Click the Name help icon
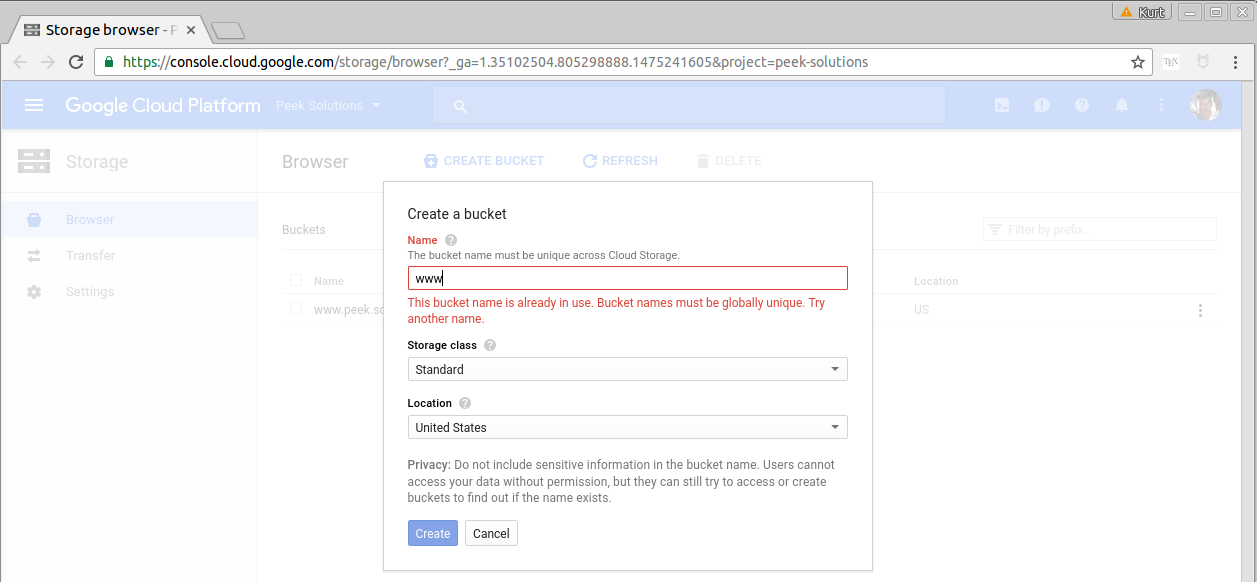This screenshot has width=1257, height=582. click(451, 240)
